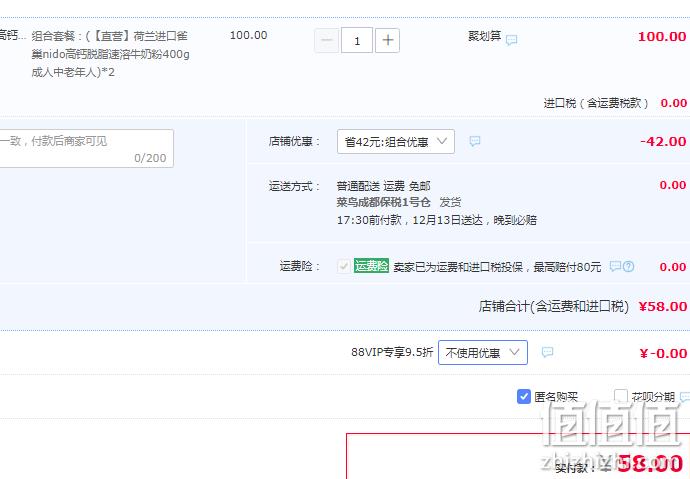Screen dimensions: 690x479
Task: Open the comment icon beside 聚划算
Action: [x=511, y=40]
